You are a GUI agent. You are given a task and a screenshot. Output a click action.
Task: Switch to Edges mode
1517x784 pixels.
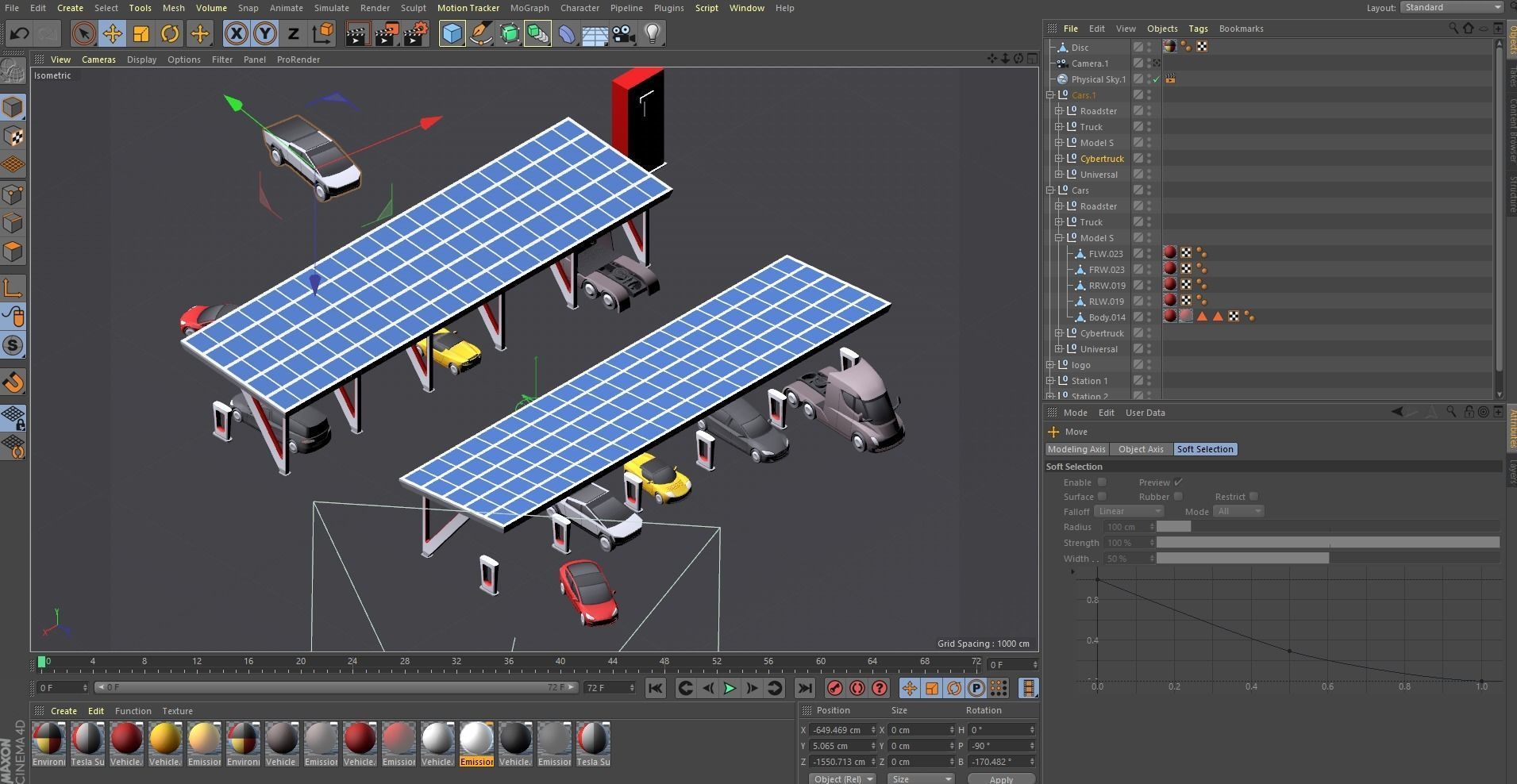pyautogui.click(x=13, y=223)
